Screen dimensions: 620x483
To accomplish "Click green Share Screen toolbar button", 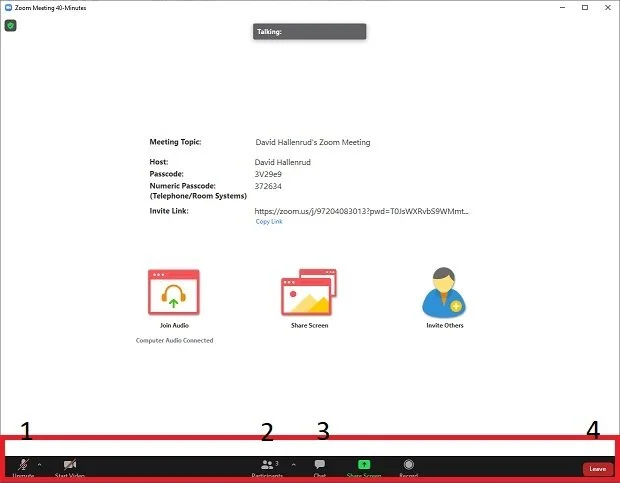I will [364, 467].
